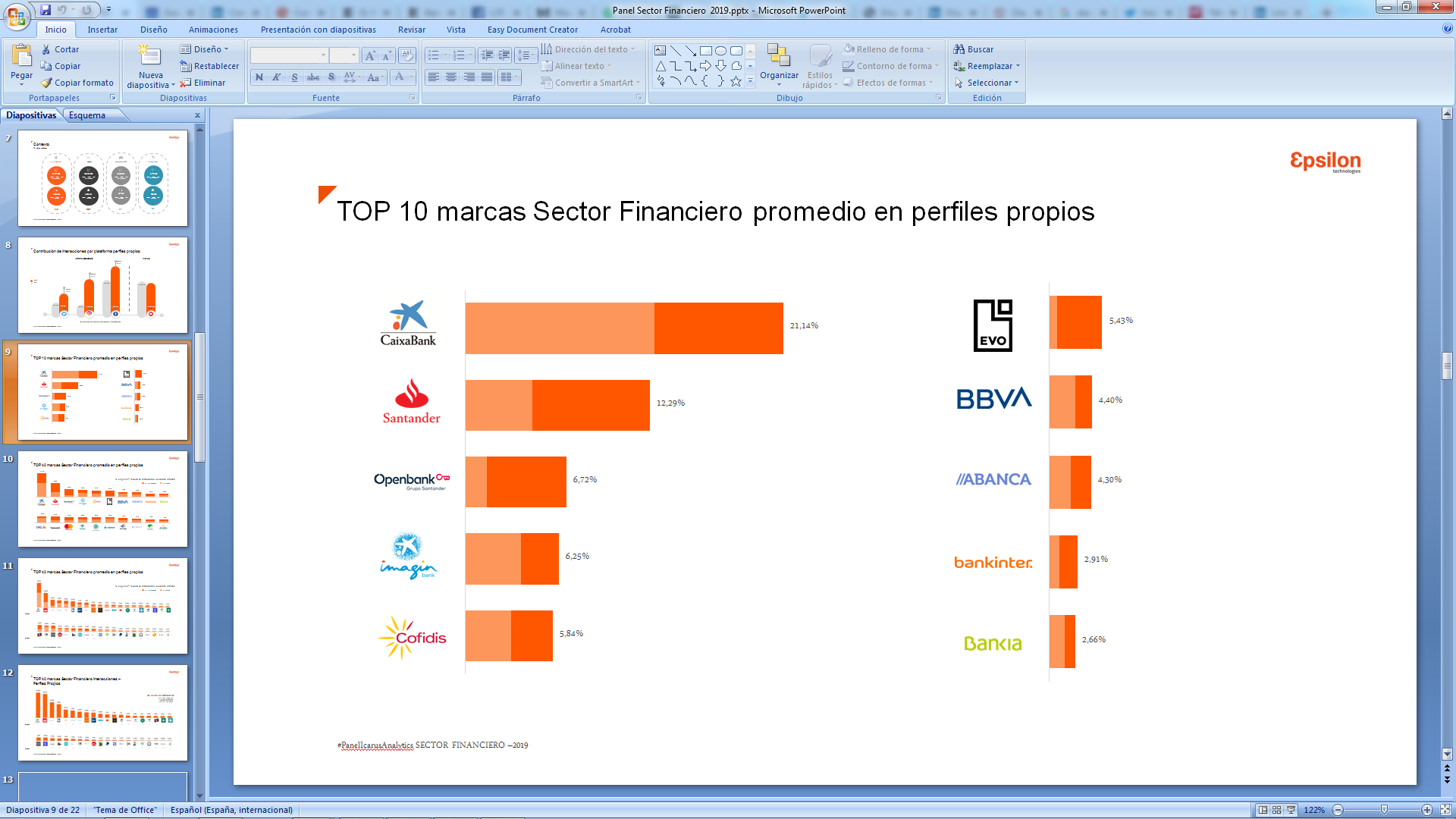Expand Diseño layout dropdown
Image resolution: width=1456 pixels, height=819 pixels.
(204, 49)
